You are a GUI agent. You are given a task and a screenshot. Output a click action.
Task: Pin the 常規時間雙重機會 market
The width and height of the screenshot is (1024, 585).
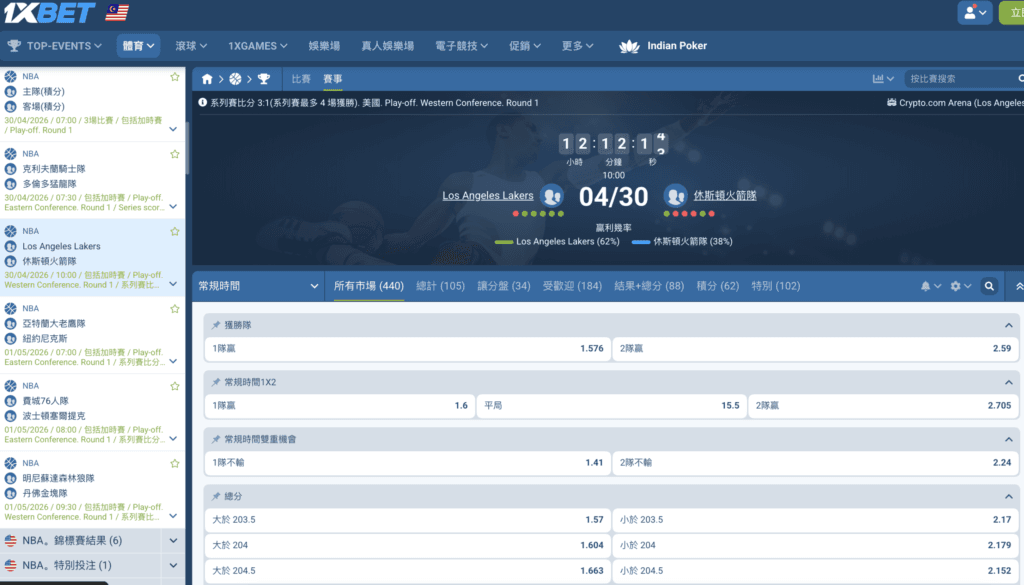(x=216, y=439)
